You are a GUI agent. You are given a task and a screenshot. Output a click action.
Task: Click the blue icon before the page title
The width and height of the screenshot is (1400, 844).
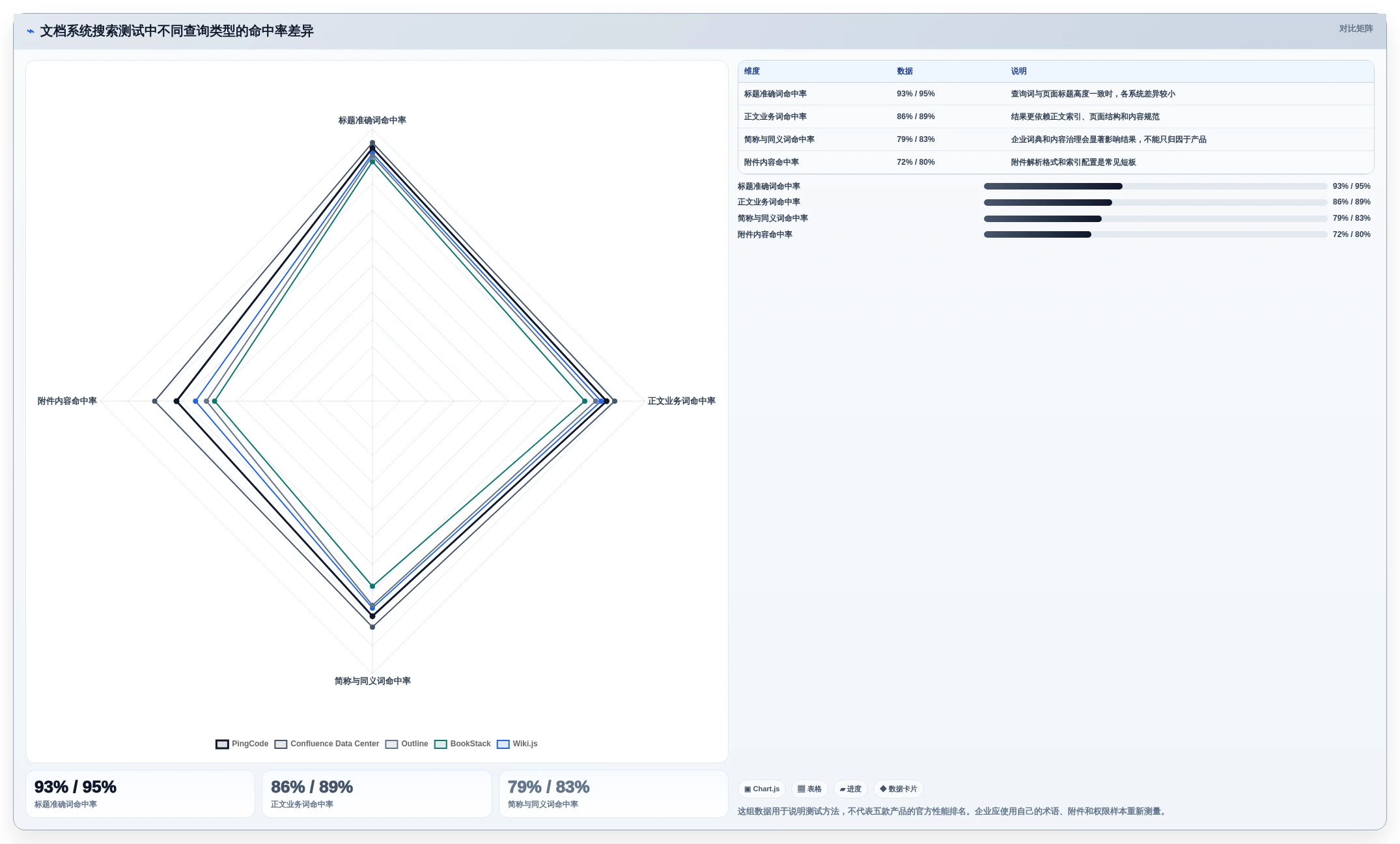[x=30, y=31]
